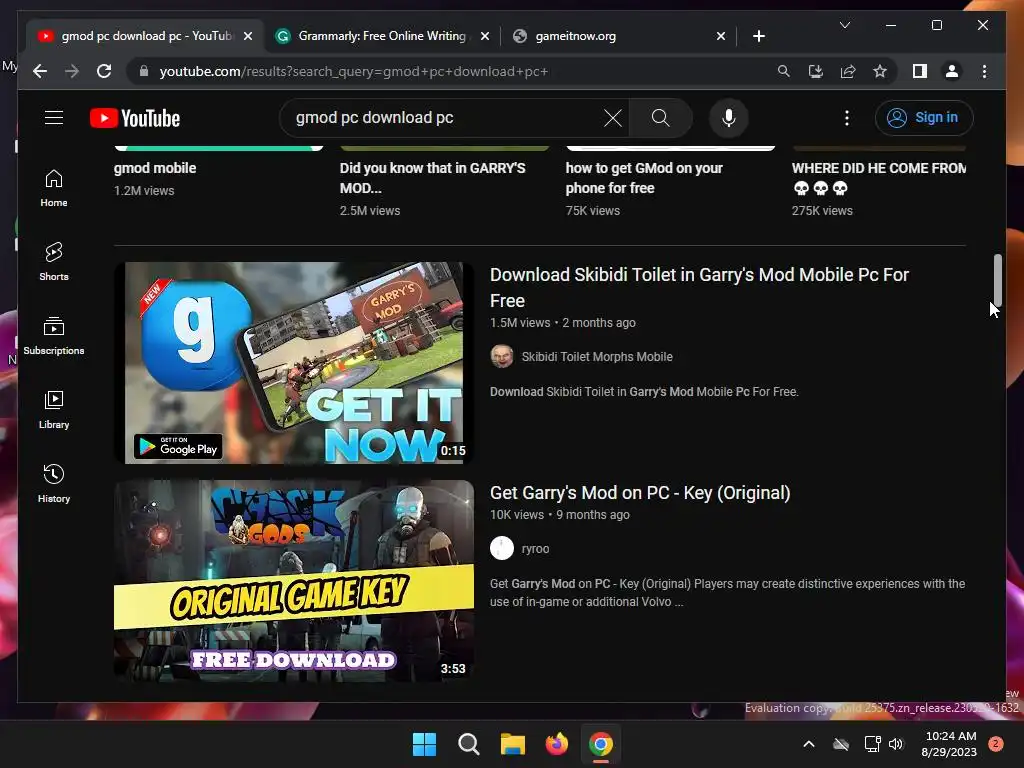Start voice search with the microphone icon
The image size is (1024, 768).
pyautogui.click(x=729, y=118)
